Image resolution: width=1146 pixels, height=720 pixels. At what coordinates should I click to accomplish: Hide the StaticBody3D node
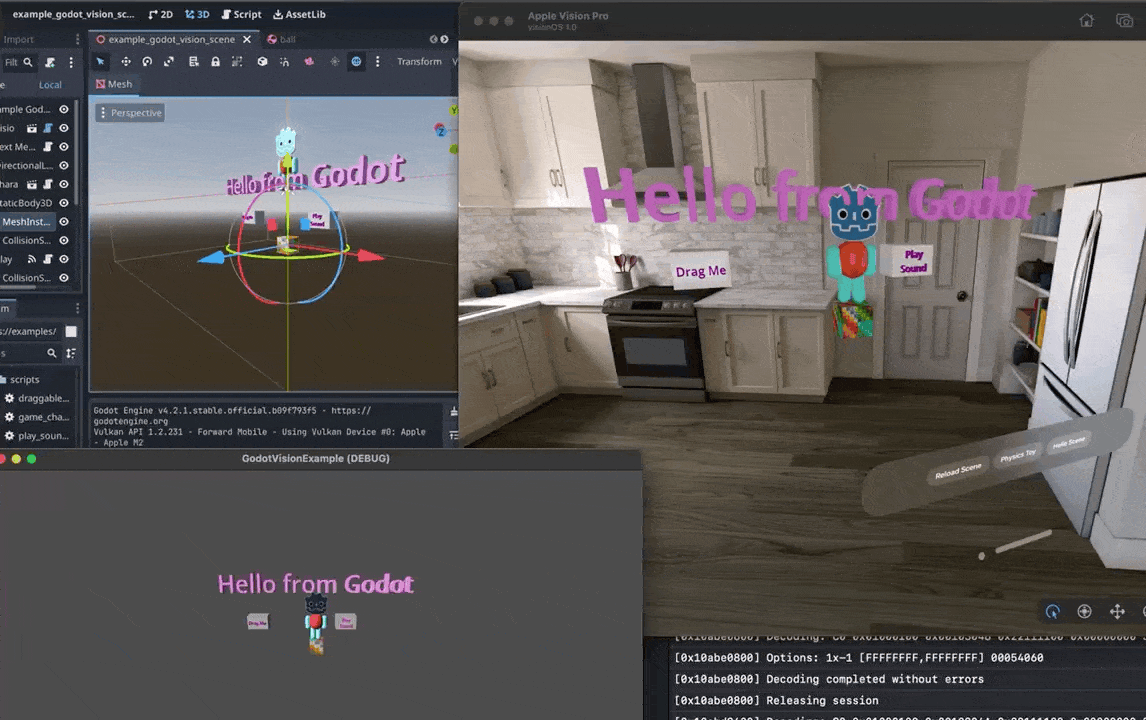(x=64, y=202)
